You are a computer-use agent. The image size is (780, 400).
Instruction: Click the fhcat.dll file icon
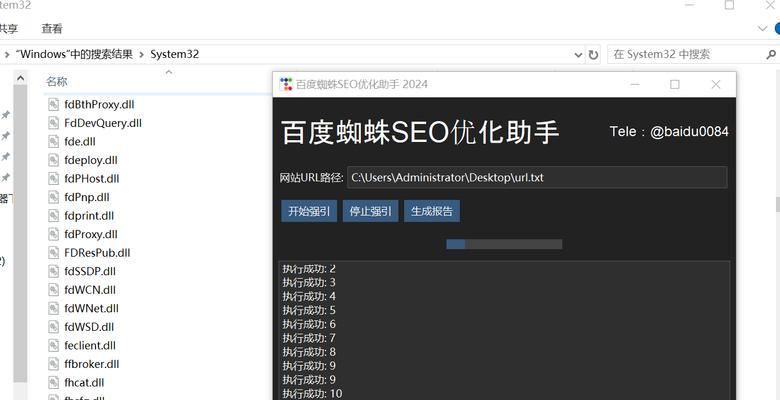point(54,383)
